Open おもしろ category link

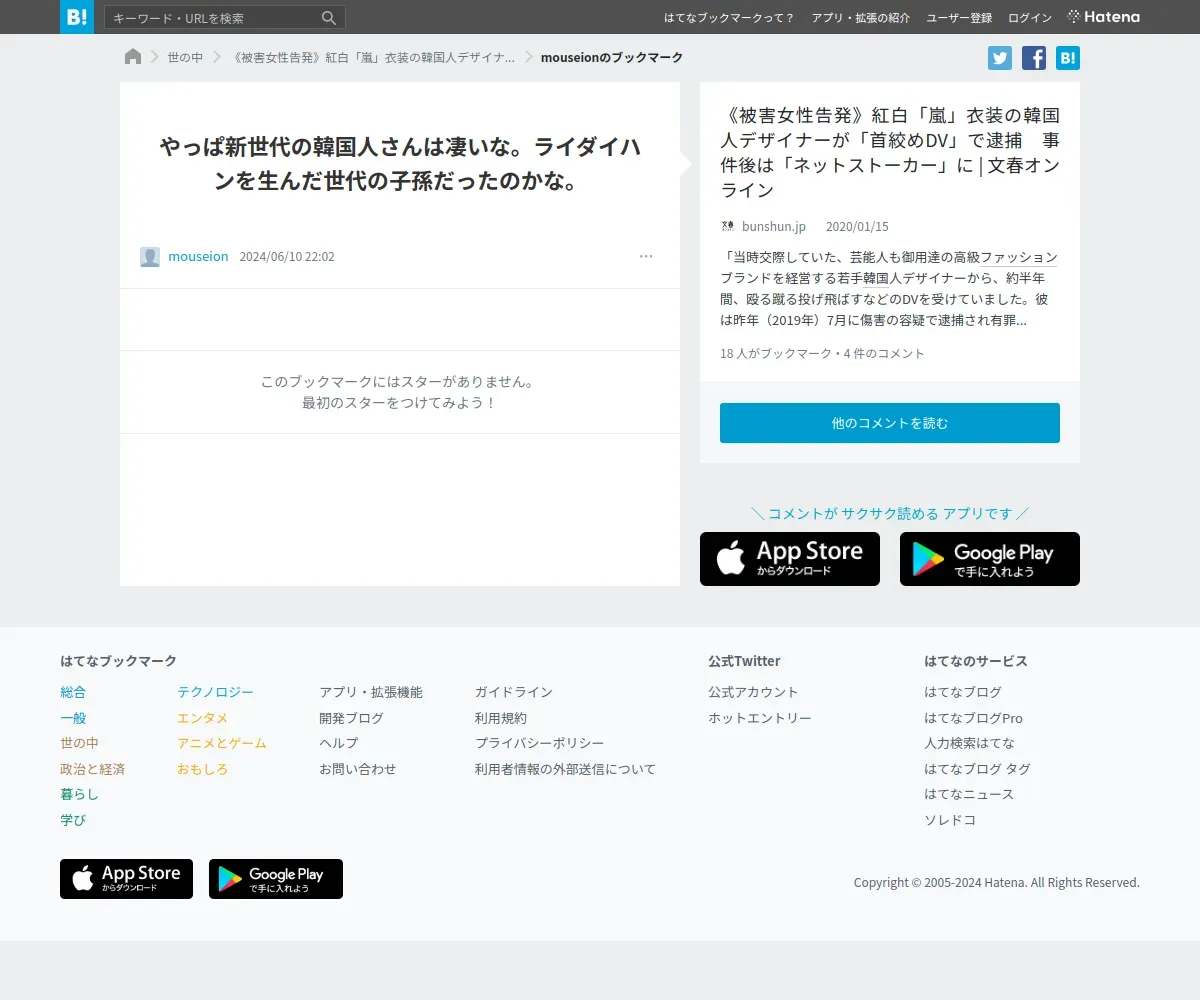pos(203,769)
